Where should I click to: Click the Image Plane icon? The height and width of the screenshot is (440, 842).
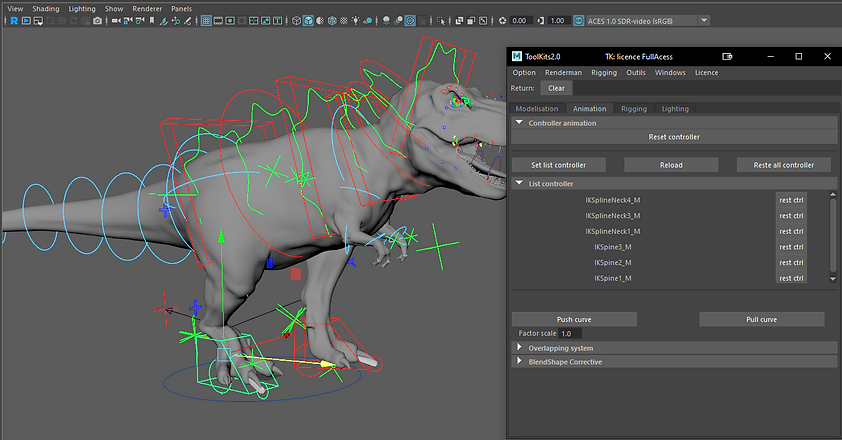tap(163, 21)
